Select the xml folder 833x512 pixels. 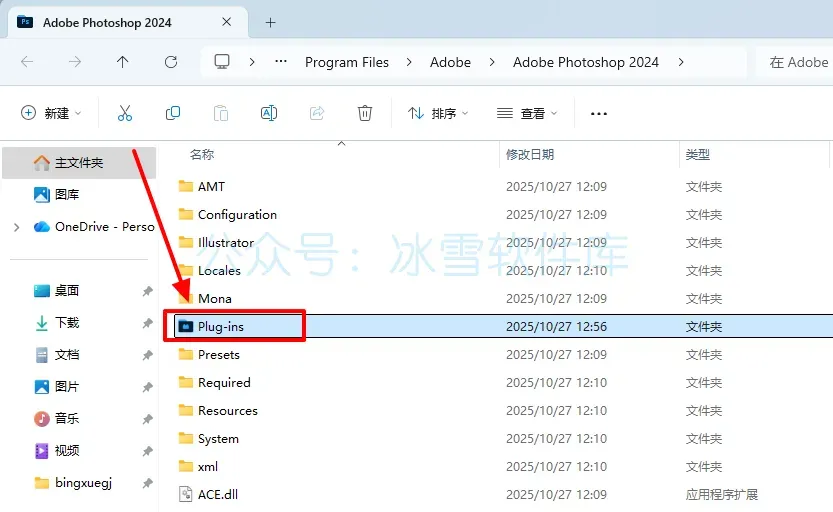pos(208,467)
